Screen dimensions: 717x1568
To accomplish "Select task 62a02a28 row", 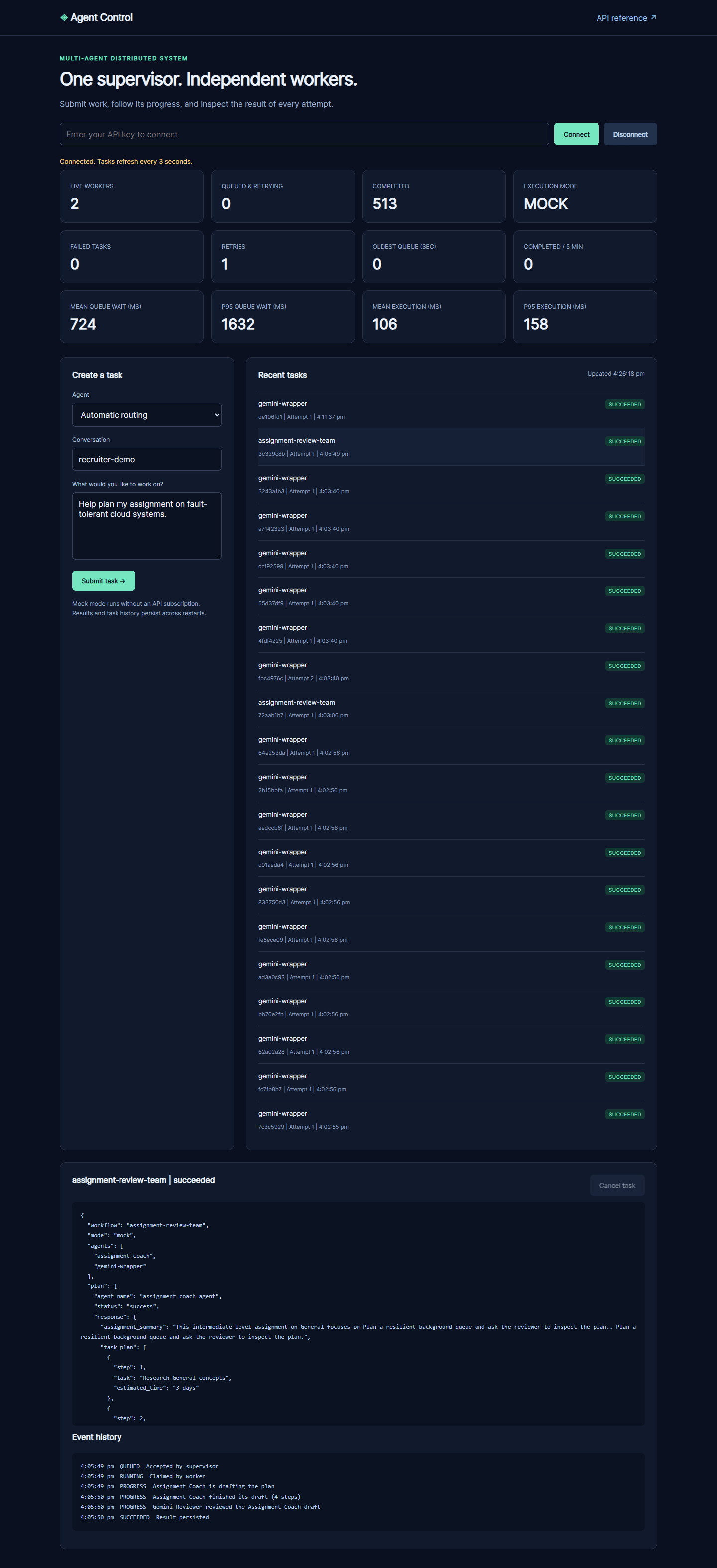I will pyautogui.click(x=451, y=1045).
